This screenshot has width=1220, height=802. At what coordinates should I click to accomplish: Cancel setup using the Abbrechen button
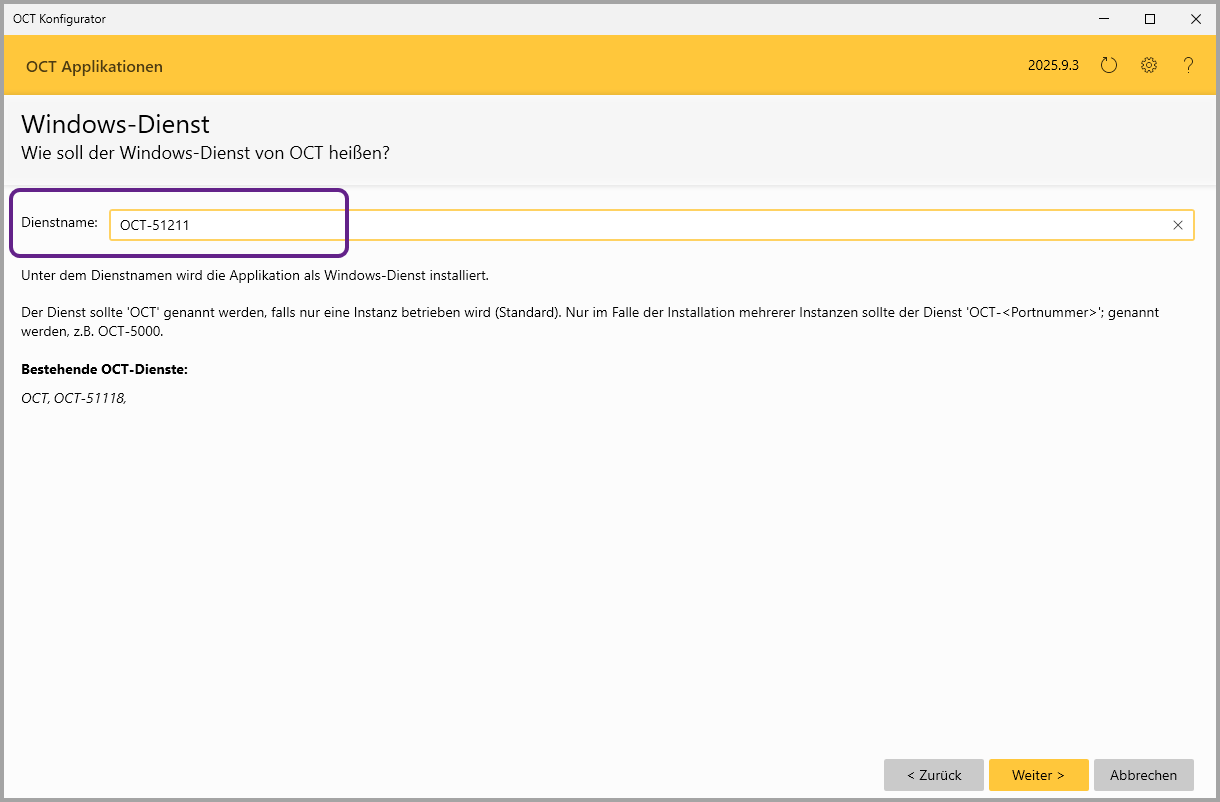[x=1143, y=775]
